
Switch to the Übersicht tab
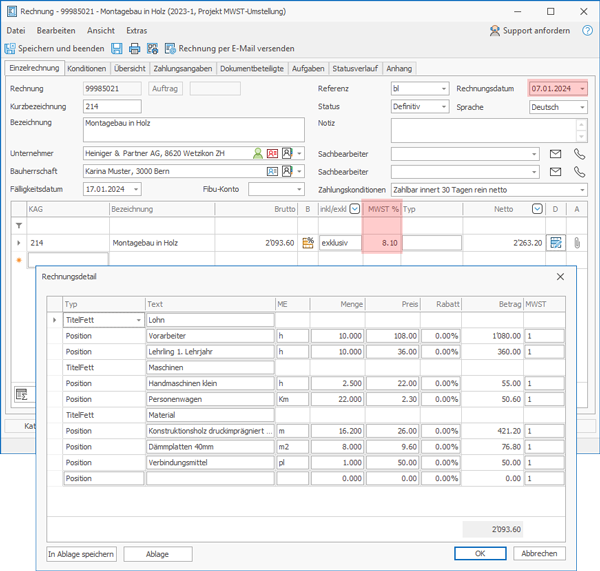(130, 69)
